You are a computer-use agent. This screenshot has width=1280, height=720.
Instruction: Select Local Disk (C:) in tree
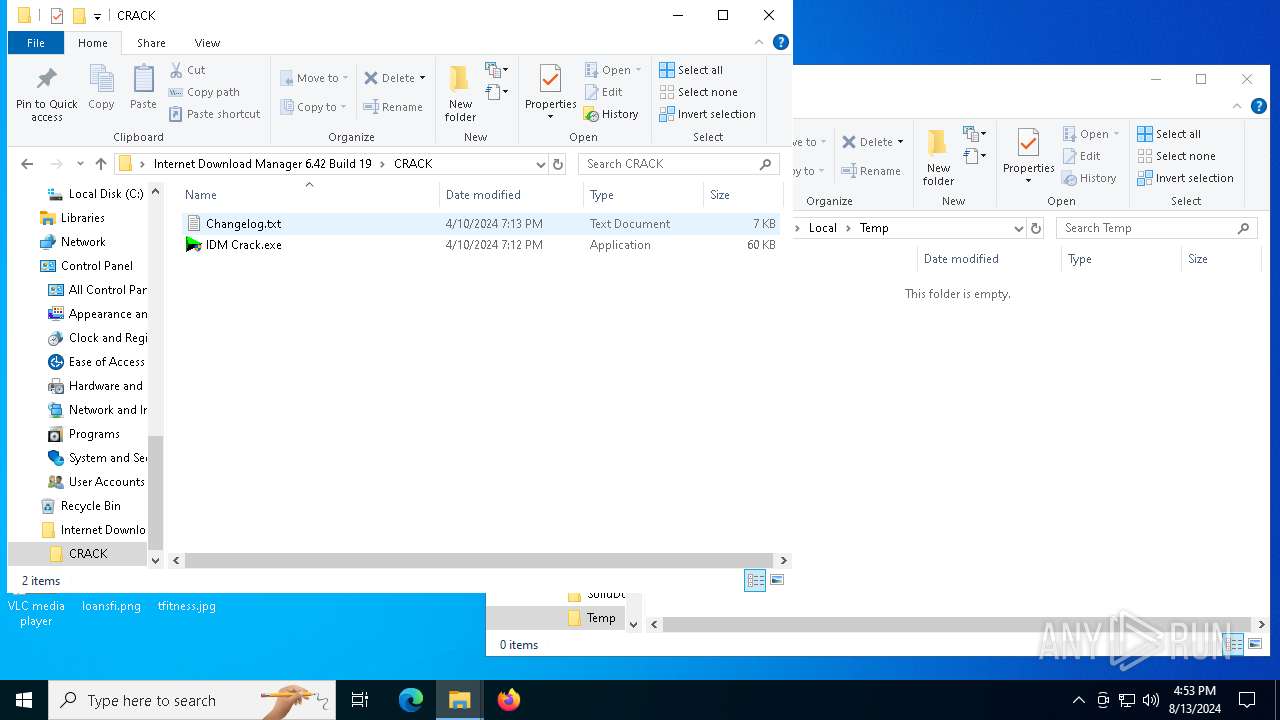[x=97, y=194]
